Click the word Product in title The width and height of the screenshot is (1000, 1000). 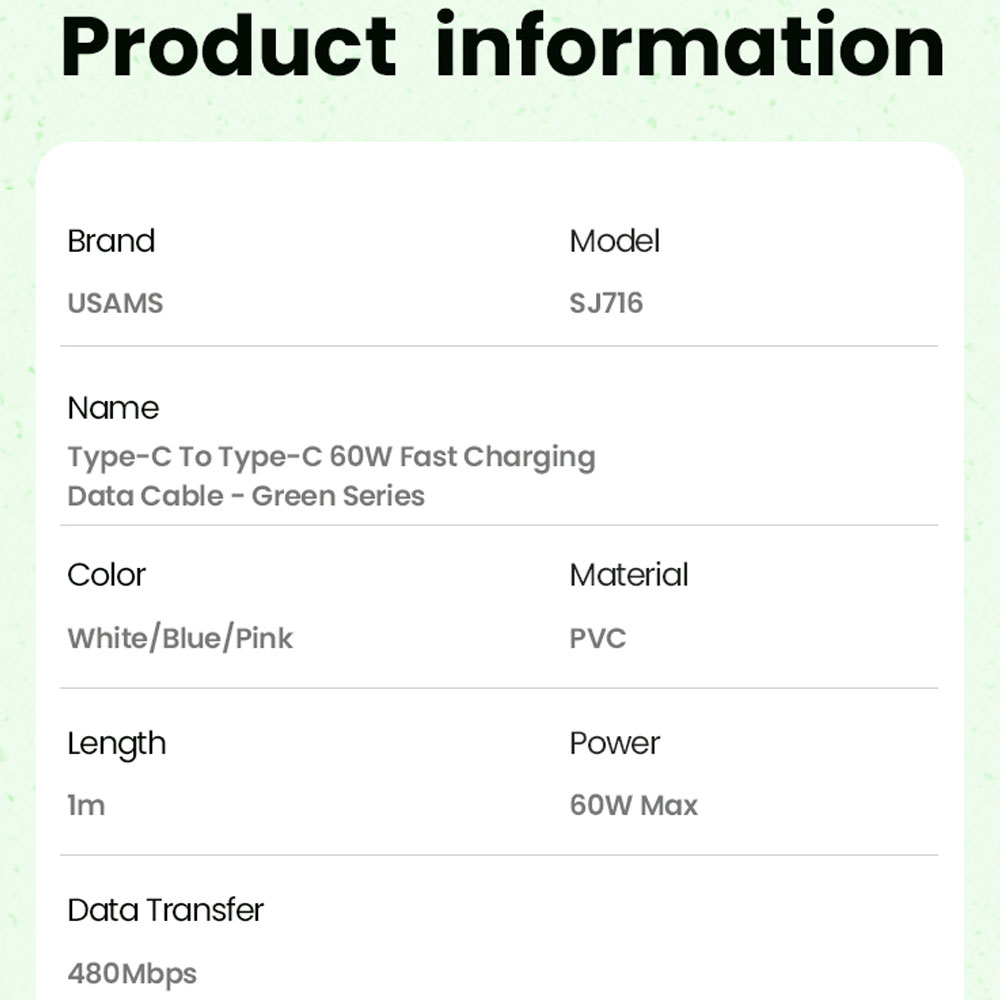tap(228, 47)
